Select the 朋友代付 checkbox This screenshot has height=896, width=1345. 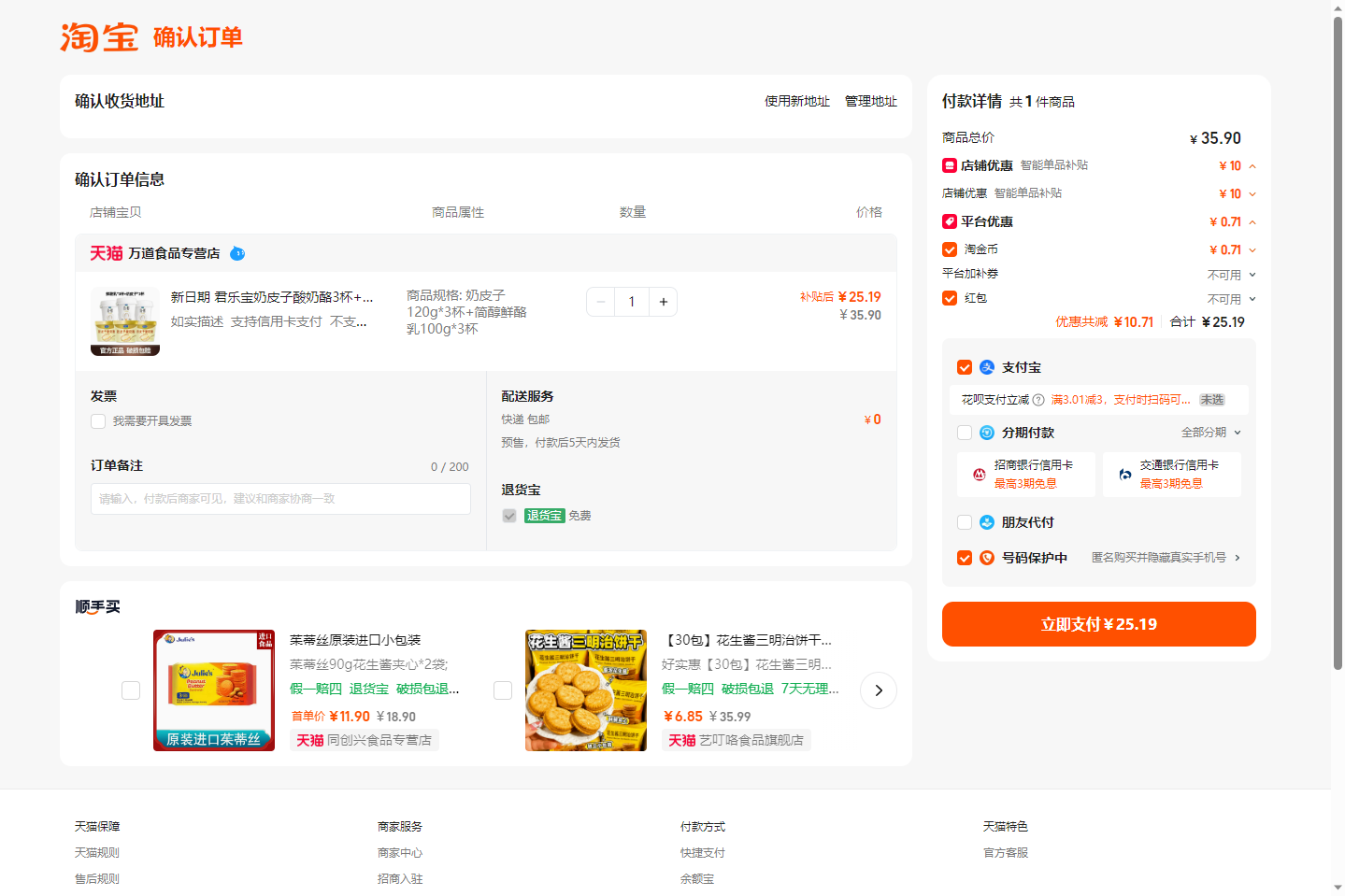(965, 522)
